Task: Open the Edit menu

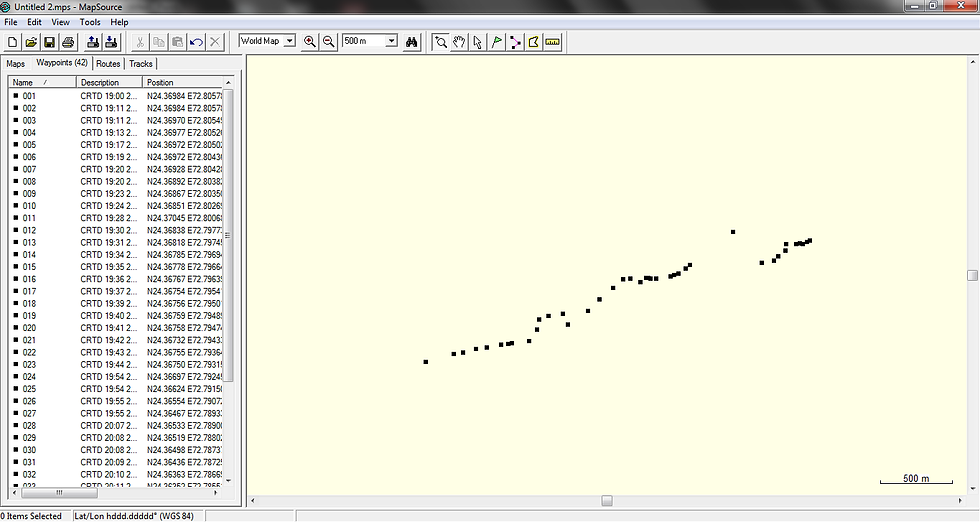Action: 34,22
